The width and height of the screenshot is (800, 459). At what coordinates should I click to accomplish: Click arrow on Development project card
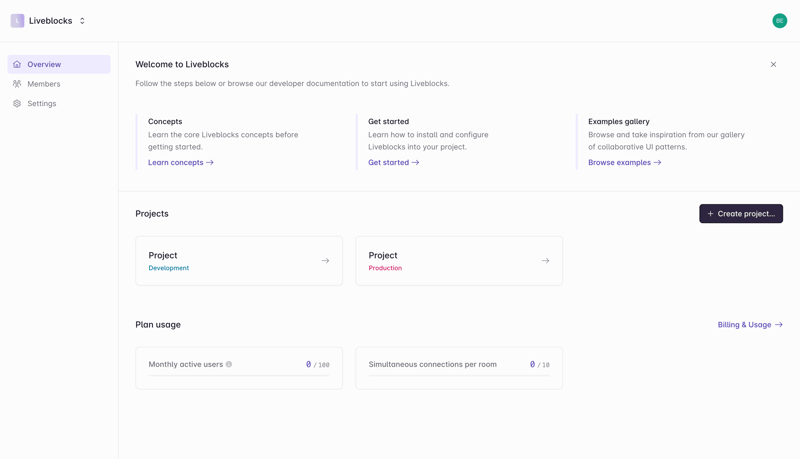[325, 261]
